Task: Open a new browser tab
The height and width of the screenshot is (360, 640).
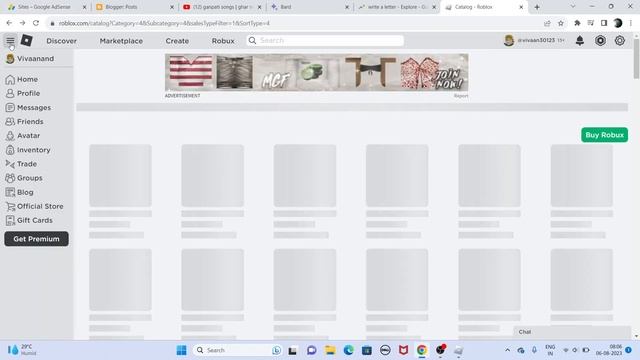Action: 537,7
